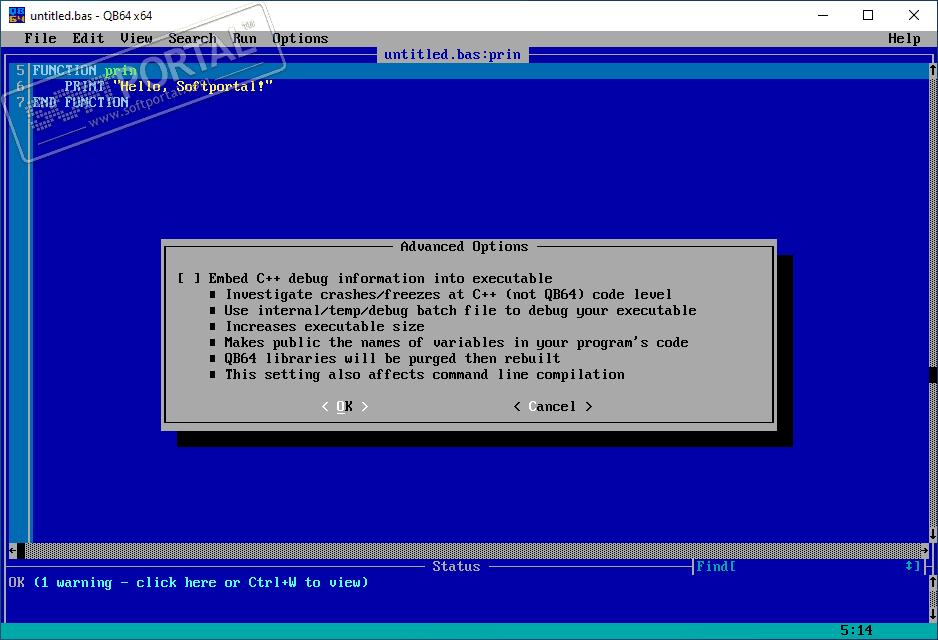Click the horizontal scrollbar right arrow

tap(924, 550)
